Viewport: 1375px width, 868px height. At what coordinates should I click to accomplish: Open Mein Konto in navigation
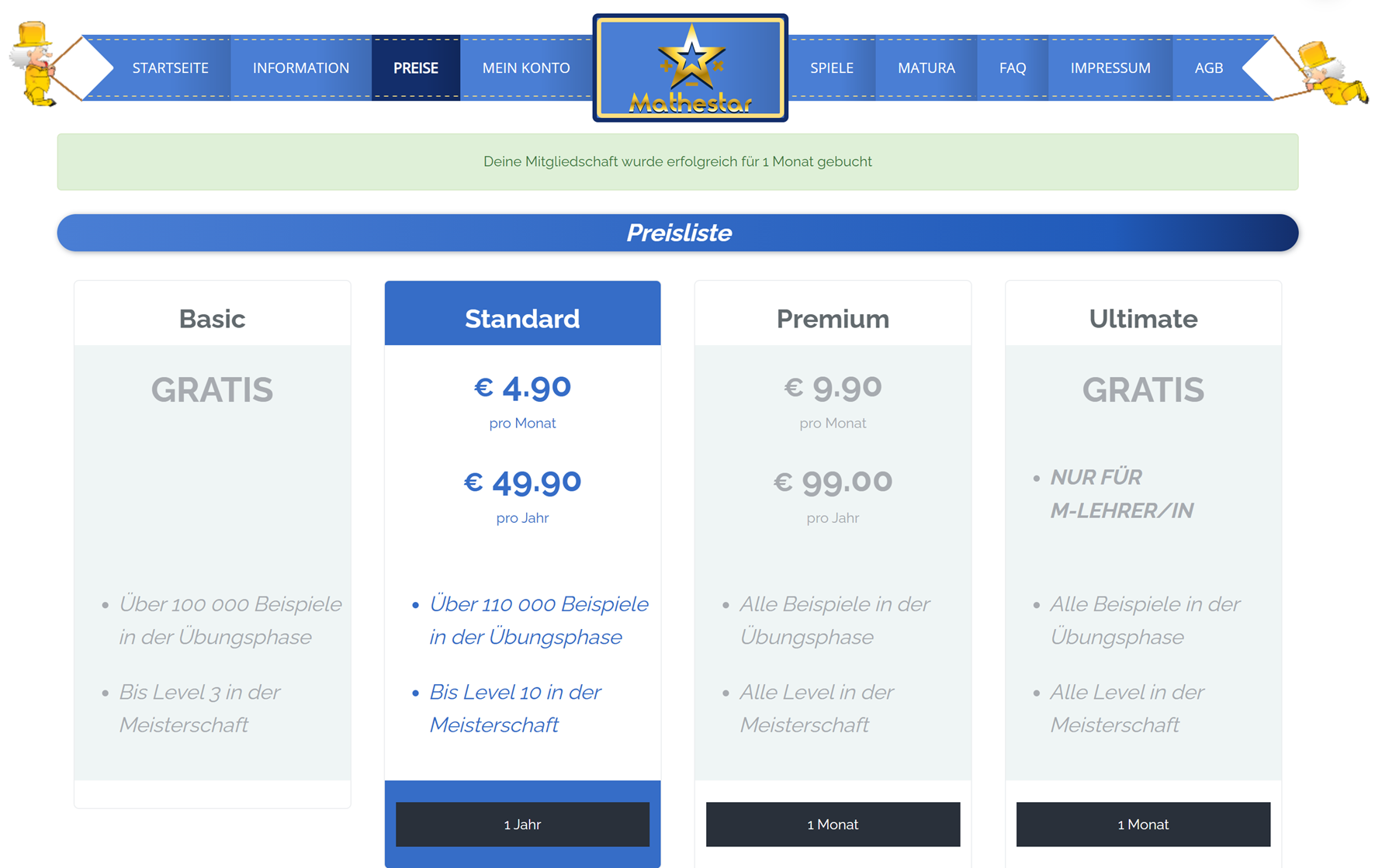click(x=525, y=68)
